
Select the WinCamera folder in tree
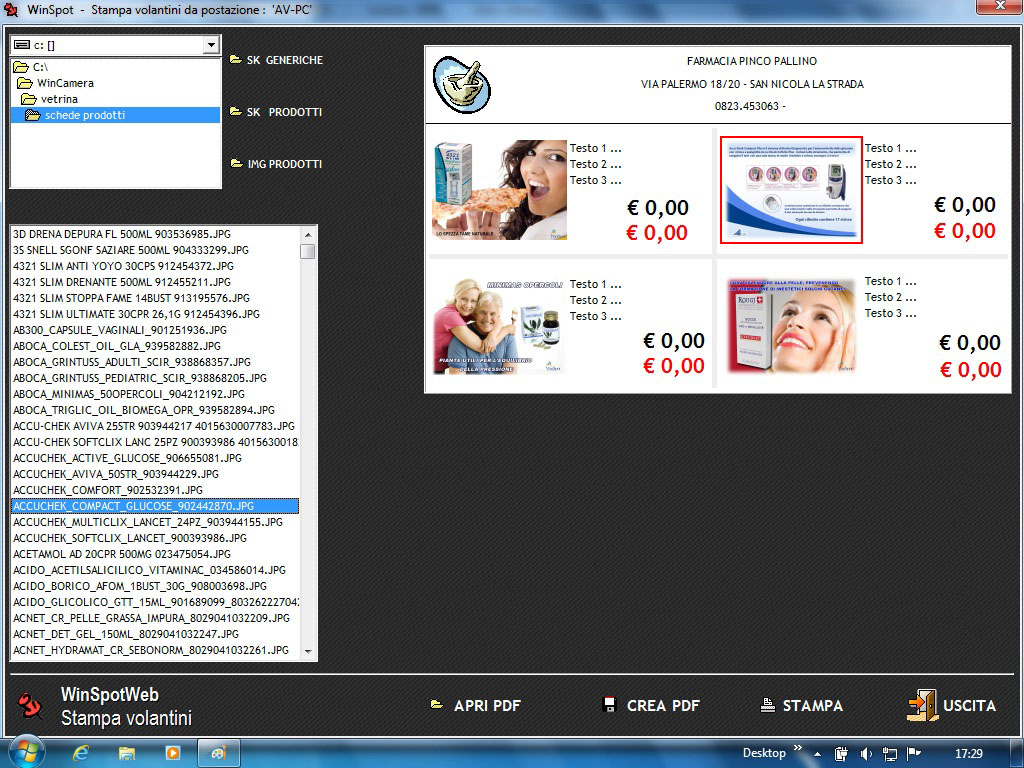(x=65, y=83)
